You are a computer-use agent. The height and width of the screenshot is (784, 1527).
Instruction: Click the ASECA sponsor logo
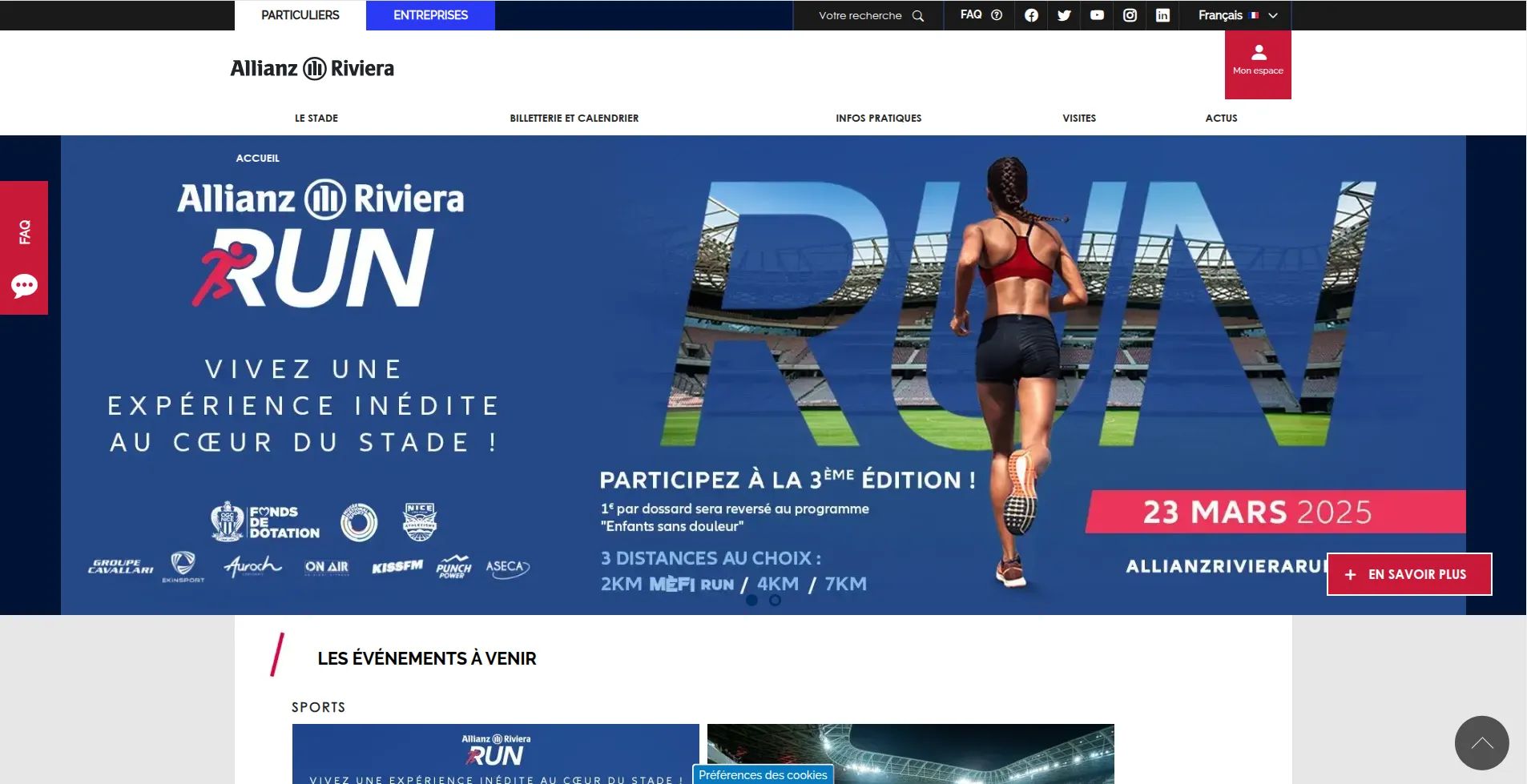pyautogui.click(x=507, y=568)
